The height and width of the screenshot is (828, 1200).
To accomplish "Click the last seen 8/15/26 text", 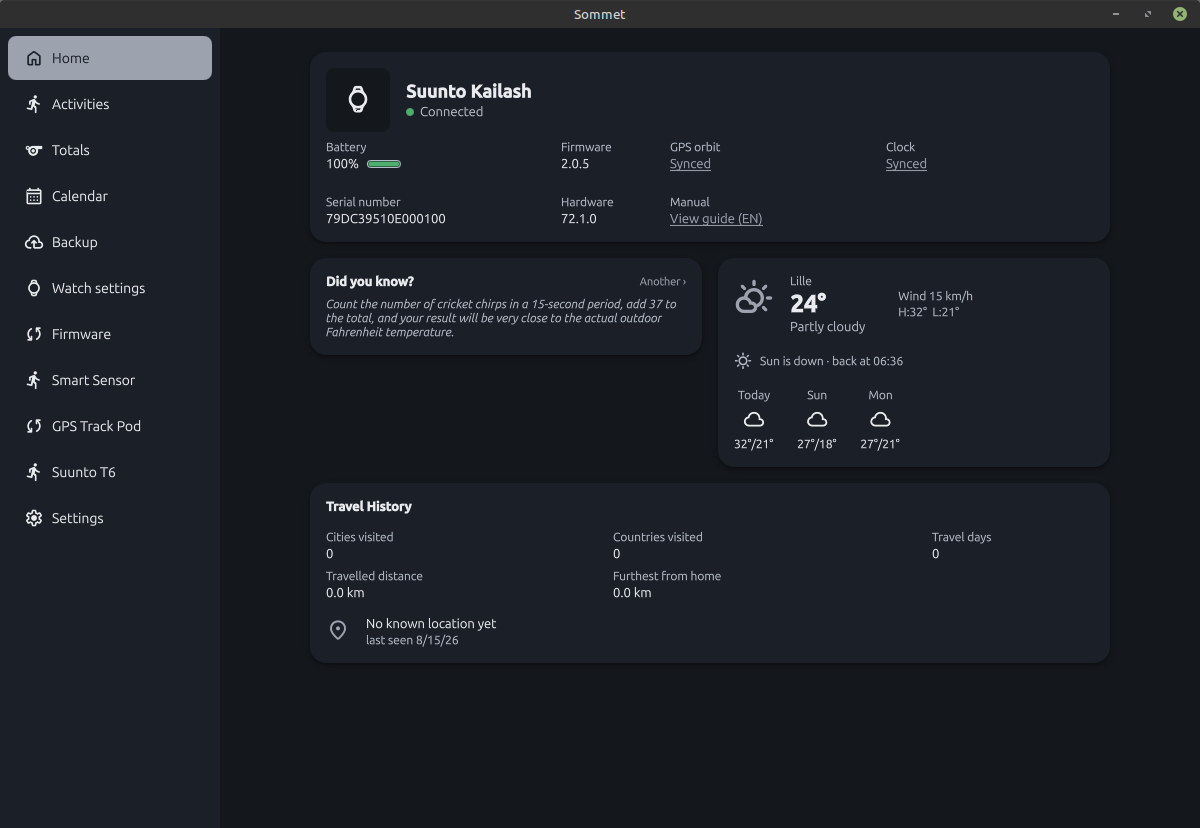I will coord(412,640).
